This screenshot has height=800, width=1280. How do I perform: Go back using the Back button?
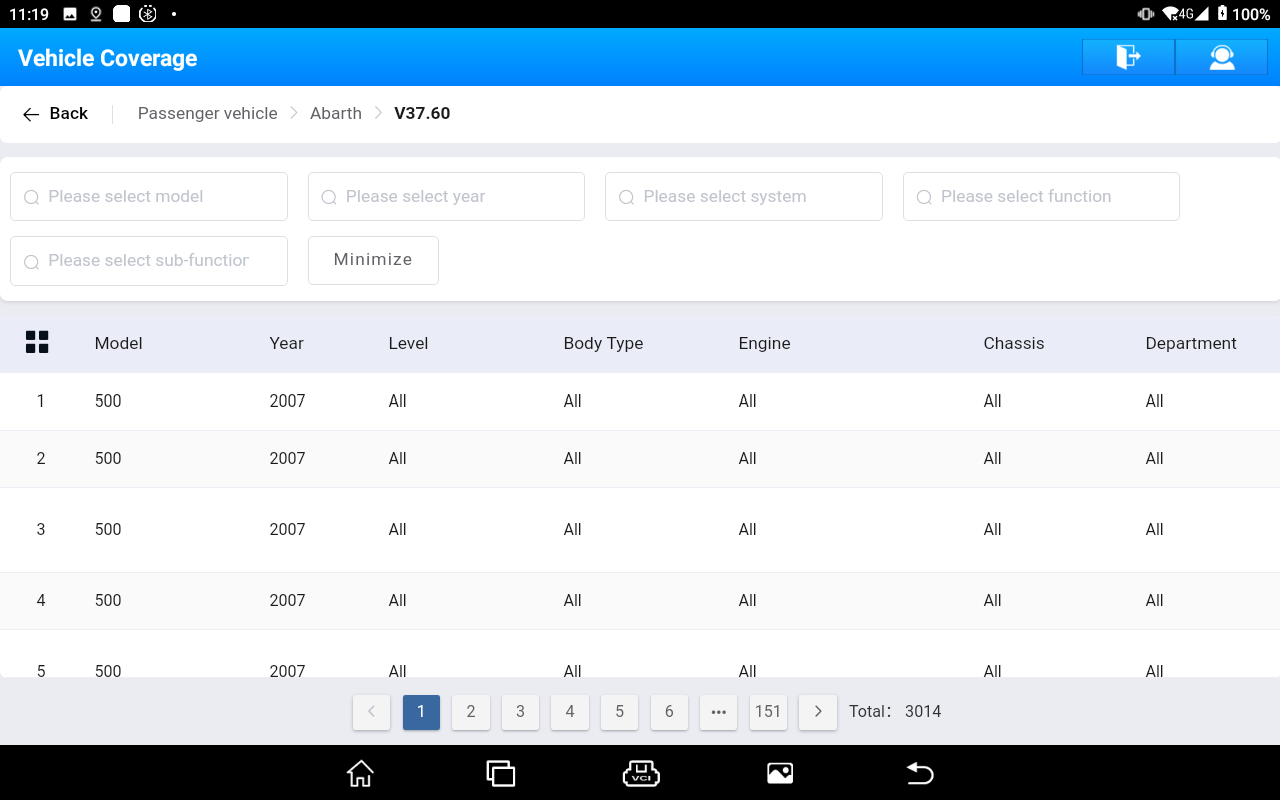(x=56, y=114)
